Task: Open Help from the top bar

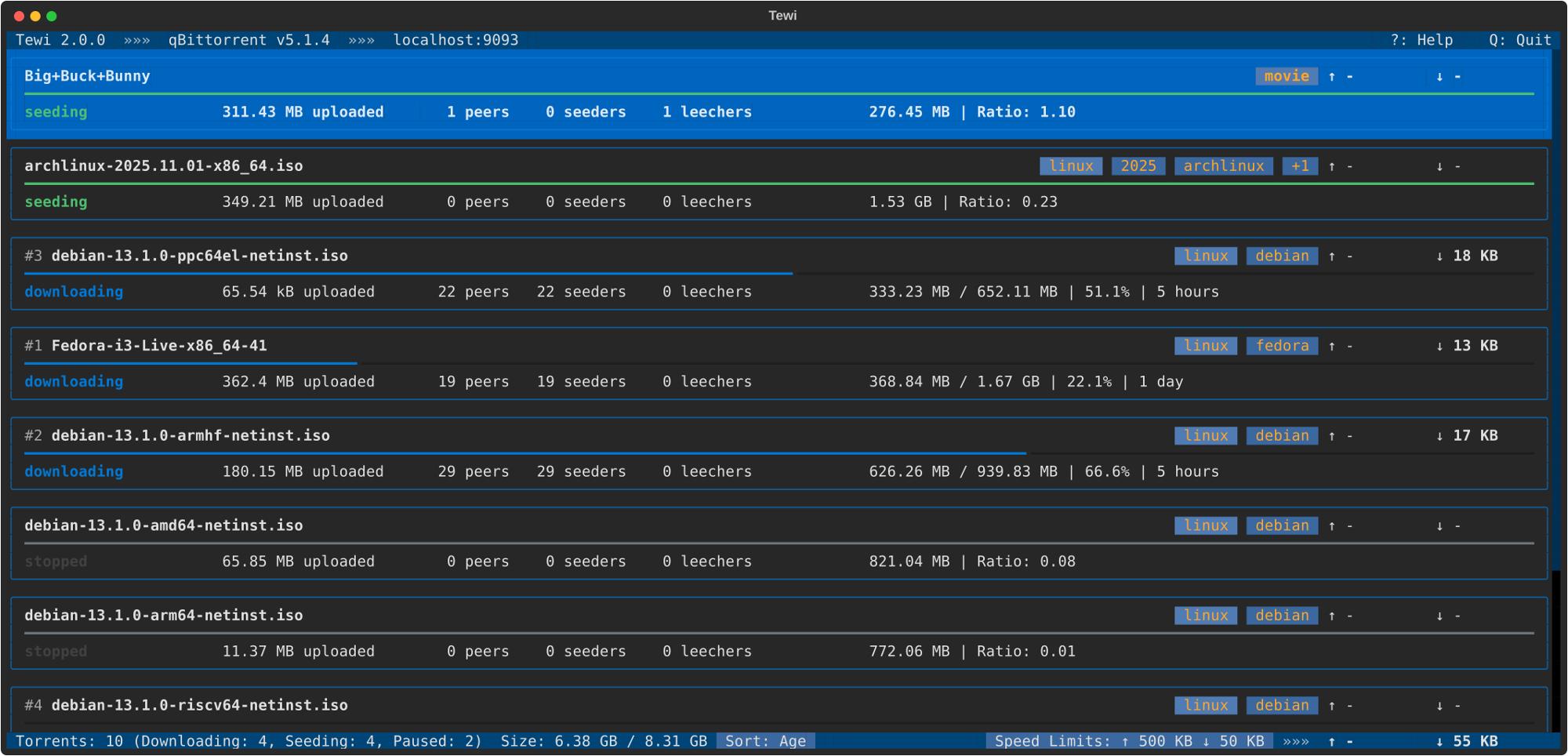Action: pos(1421,40)
